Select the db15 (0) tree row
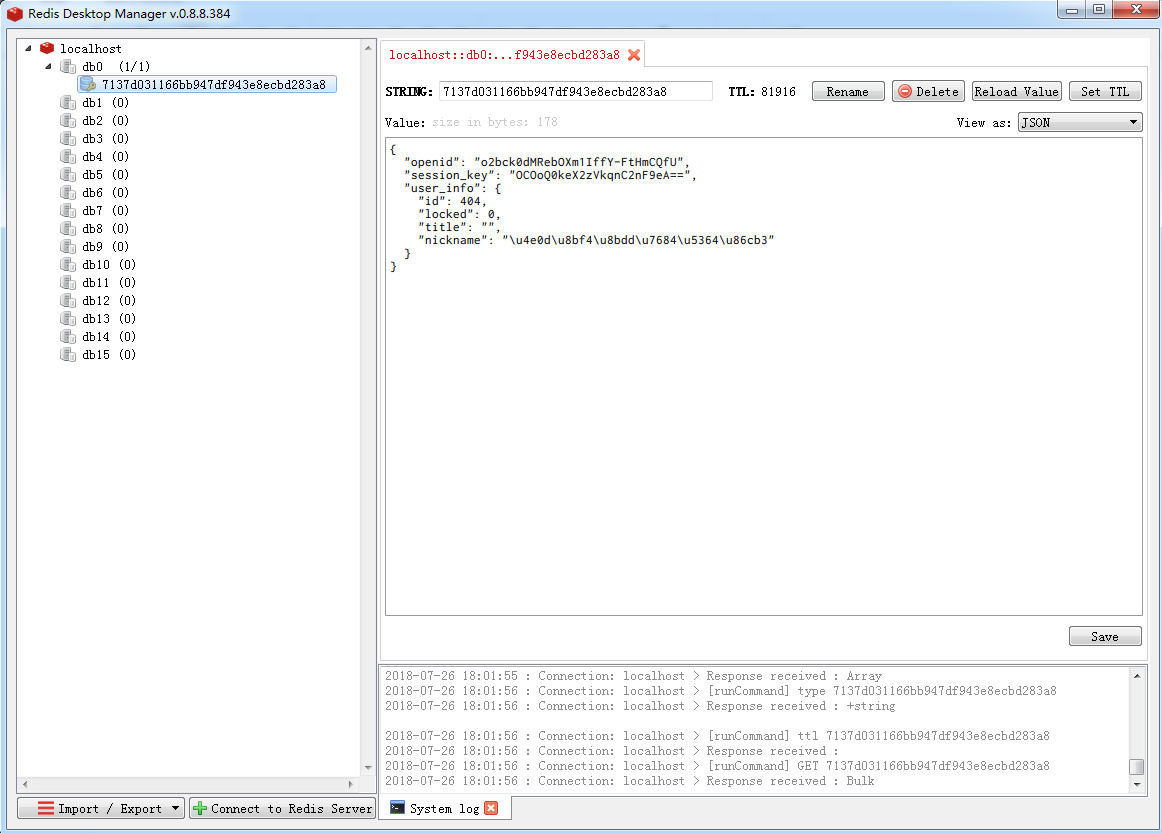Image resolution: width=1162 pixels, height=833 pixels. (109, 355)
